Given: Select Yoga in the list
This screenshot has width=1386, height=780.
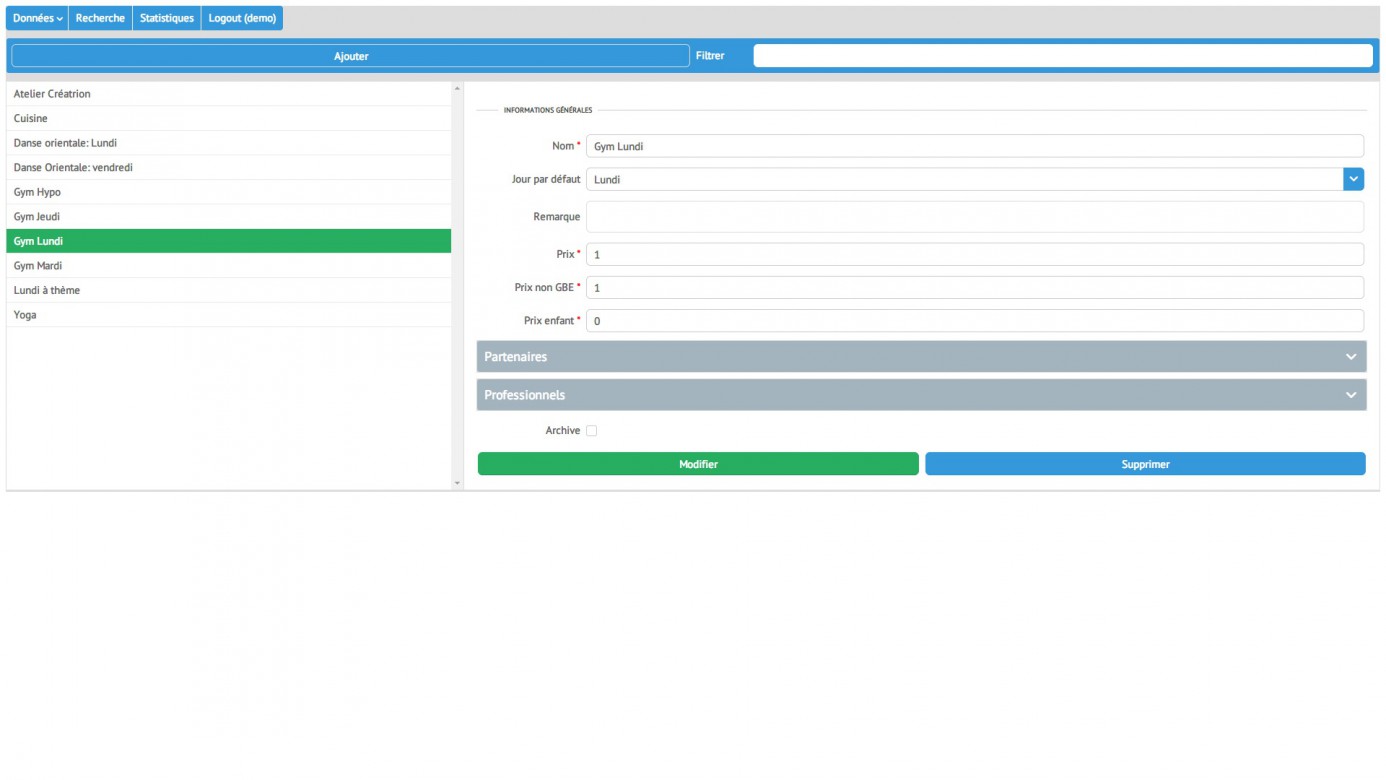Looking at the screenshot, I should [x=229, y=315].
